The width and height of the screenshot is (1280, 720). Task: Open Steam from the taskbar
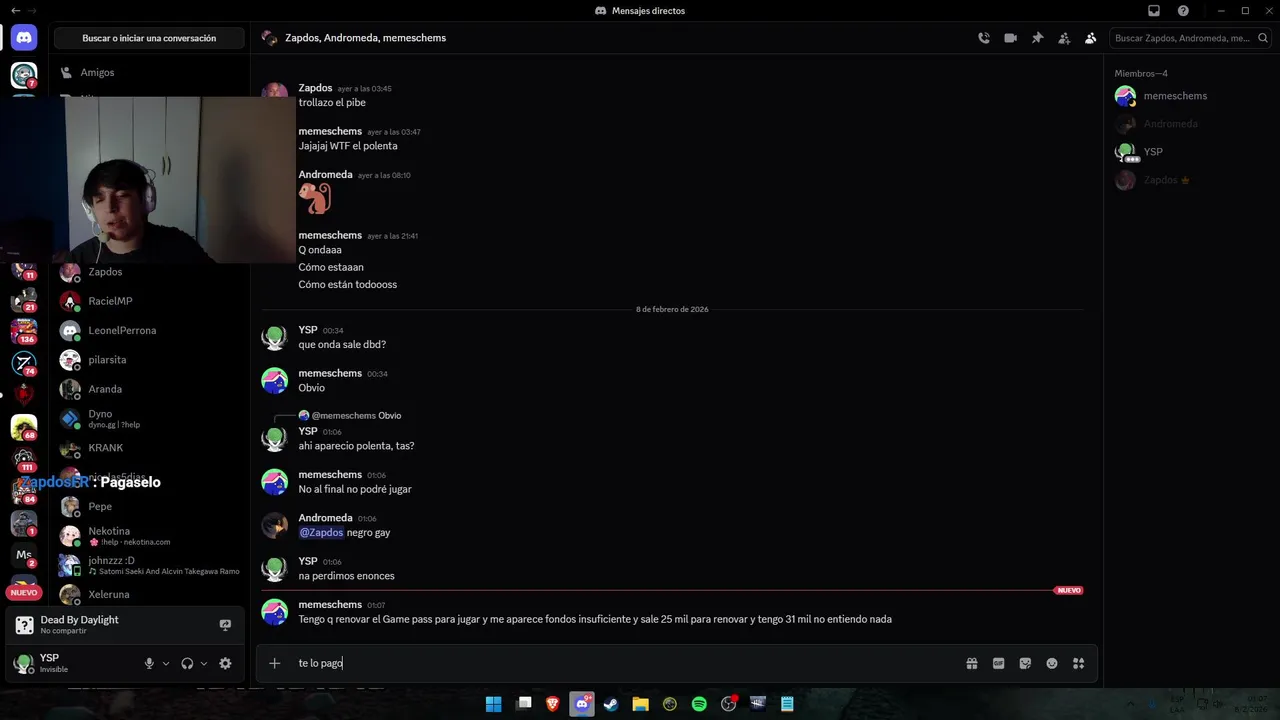[611, 704]
